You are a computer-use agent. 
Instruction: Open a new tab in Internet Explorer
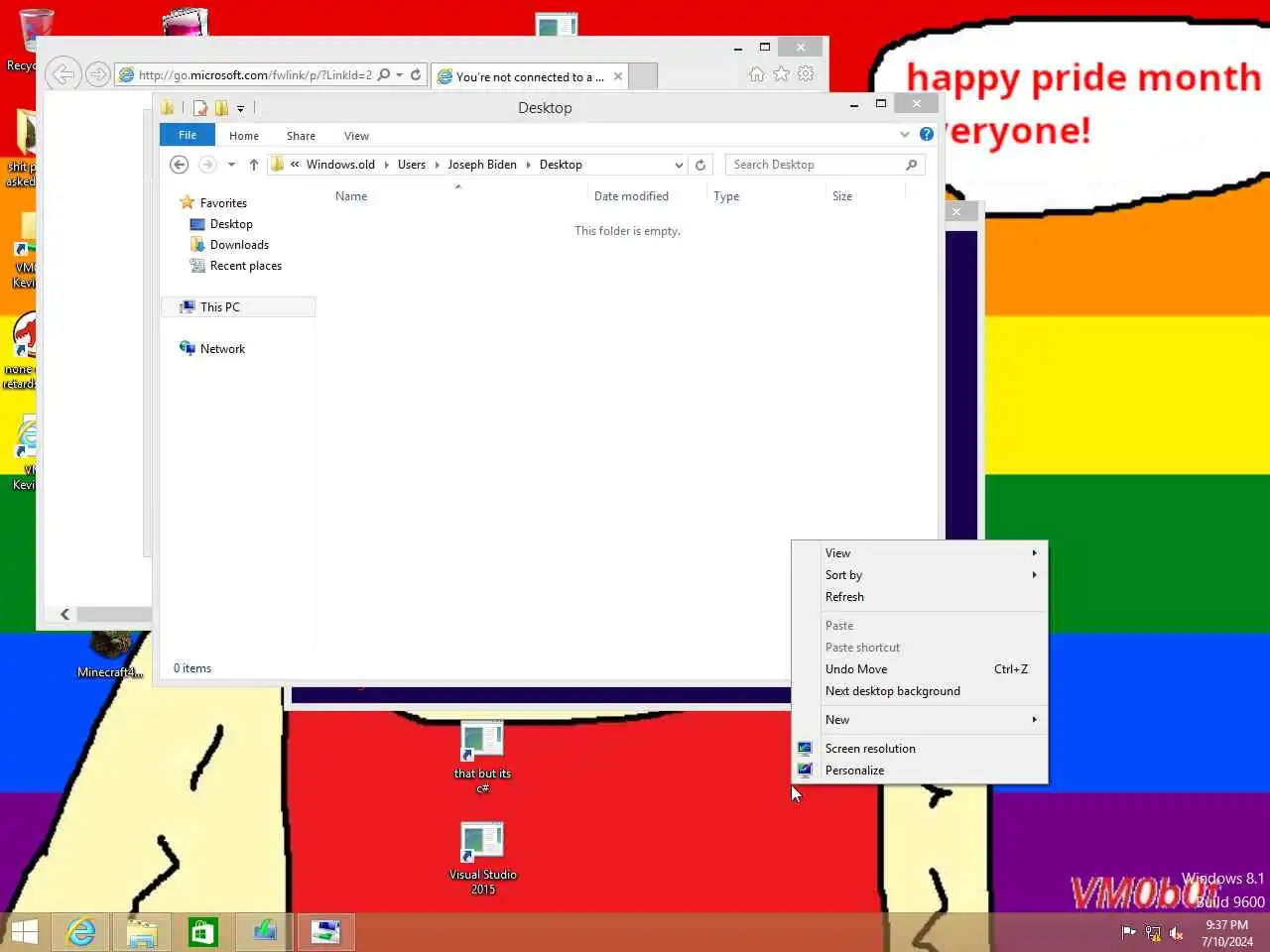pos(644,76)
